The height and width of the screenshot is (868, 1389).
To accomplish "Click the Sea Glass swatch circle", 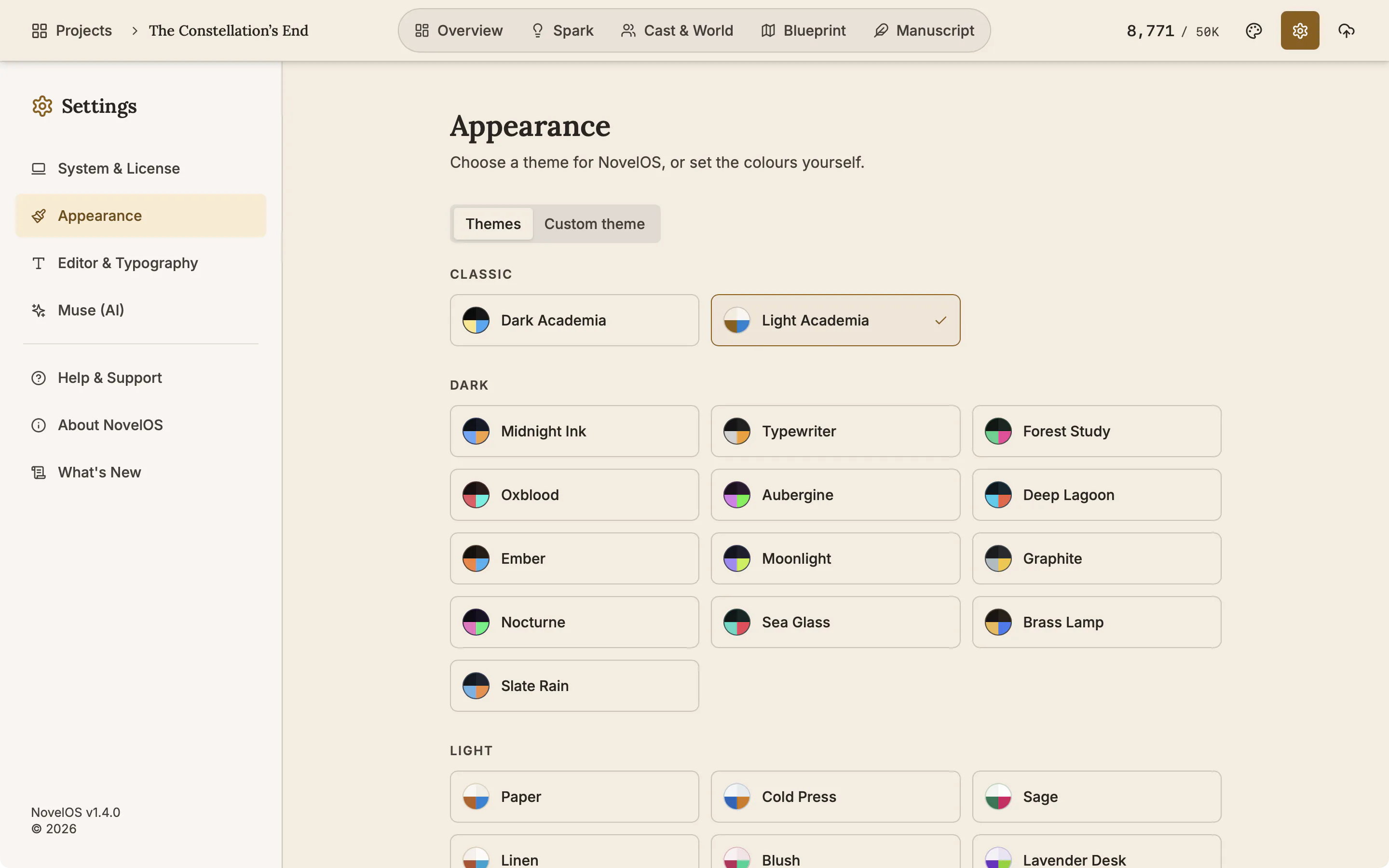I will pyautogui.click(x=737, y=622).
